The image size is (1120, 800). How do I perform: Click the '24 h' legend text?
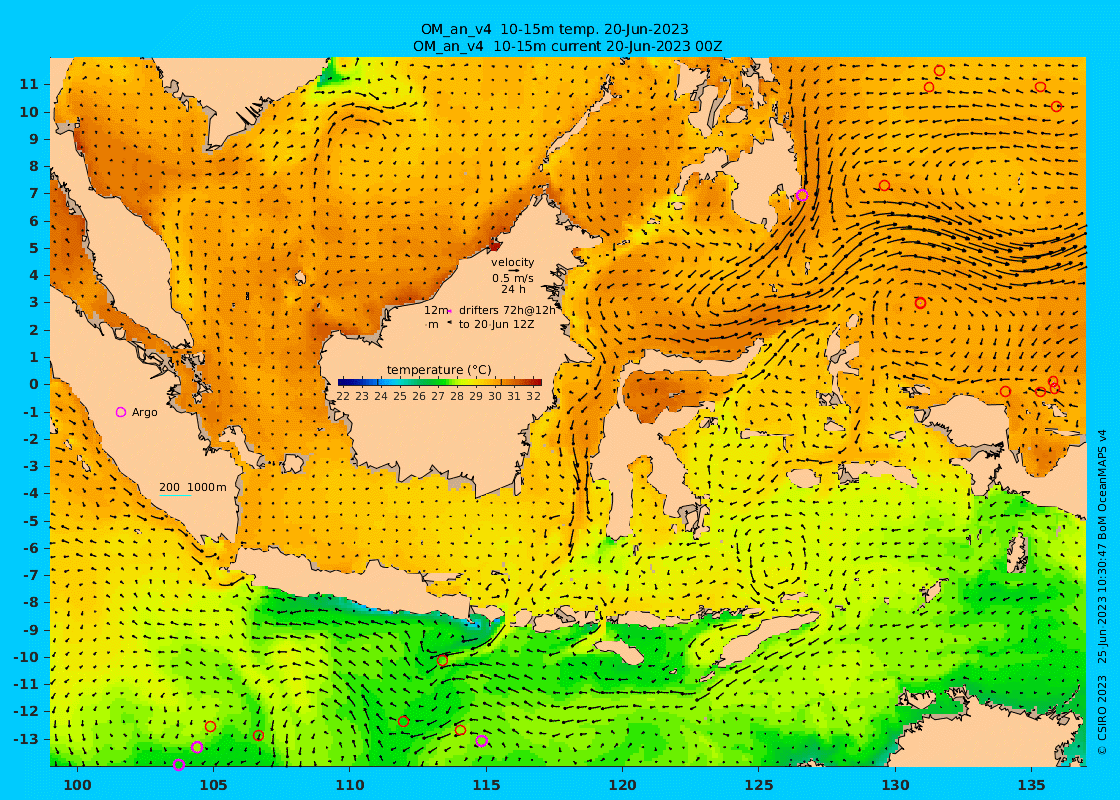coord(513,289)
